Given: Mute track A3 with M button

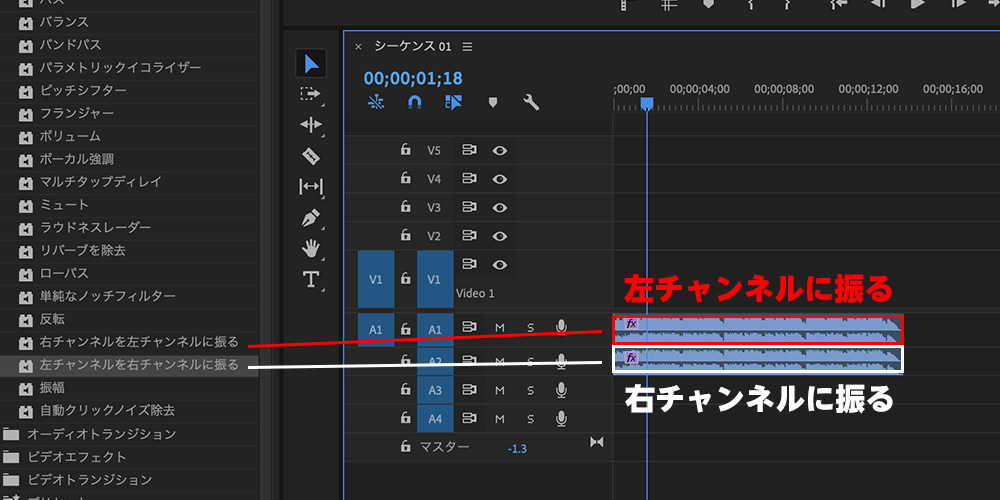Looking at the screenshot, I should pyautogui.click(x=500, y=389).
